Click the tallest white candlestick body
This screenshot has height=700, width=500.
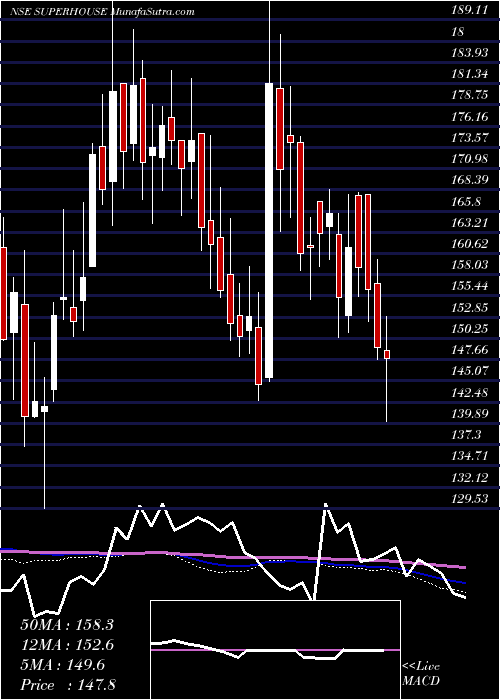pos(269,230)
